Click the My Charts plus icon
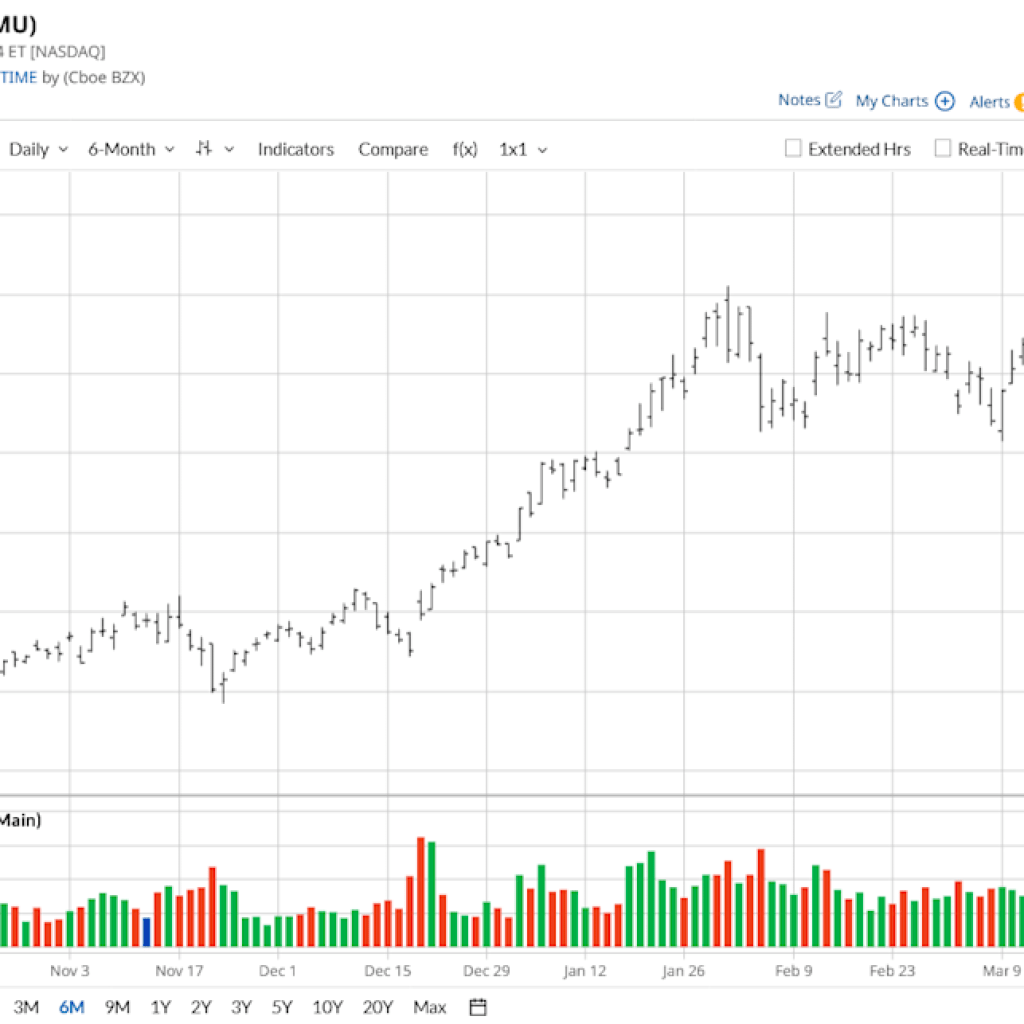This screenshot has width=1024, height=1024. (x=944, y=101)
